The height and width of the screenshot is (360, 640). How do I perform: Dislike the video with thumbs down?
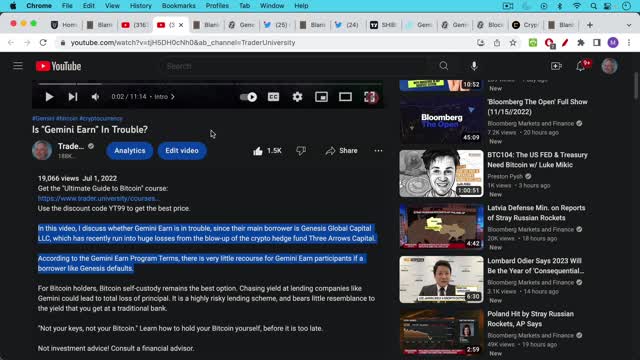301,151
